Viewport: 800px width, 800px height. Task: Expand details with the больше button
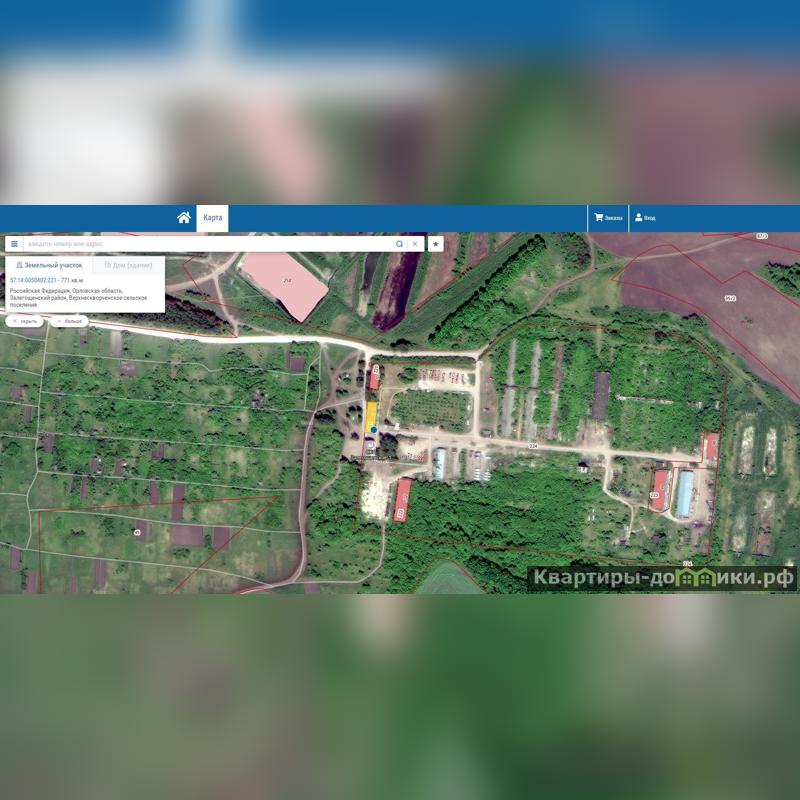[x=70, y=322]
